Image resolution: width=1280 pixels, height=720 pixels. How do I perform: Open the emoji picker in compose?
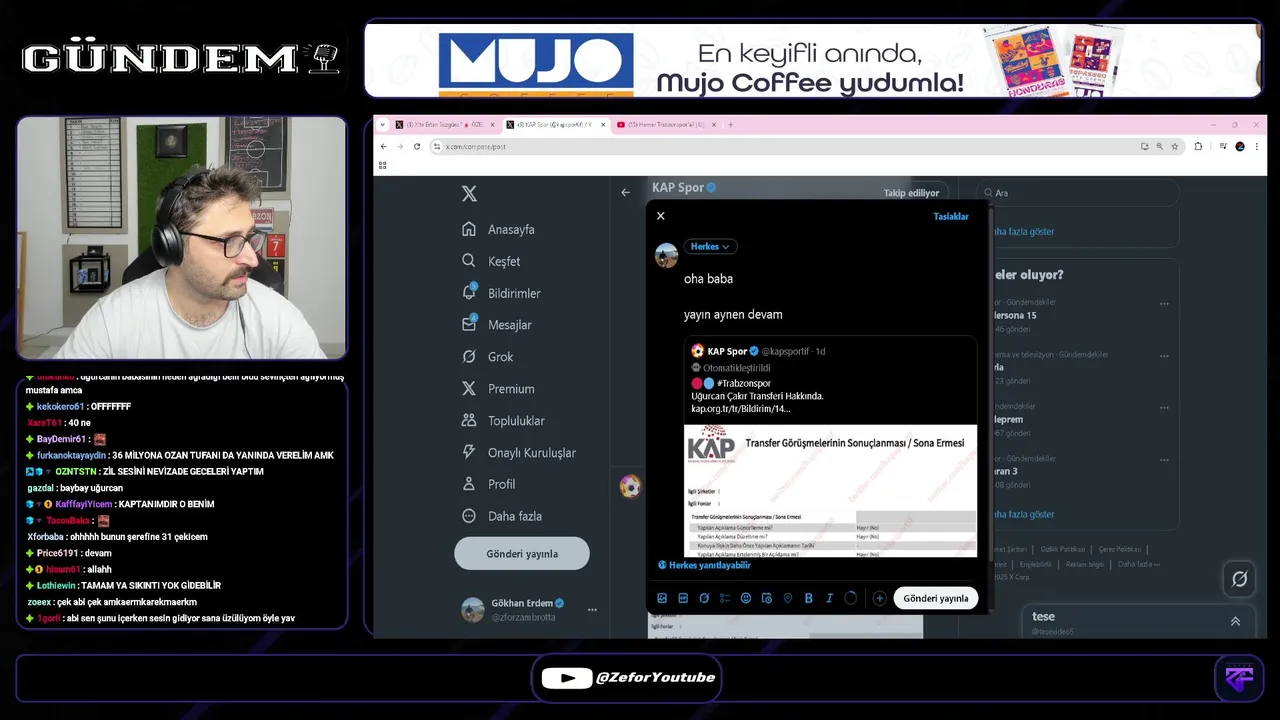(x=746, y=598)
